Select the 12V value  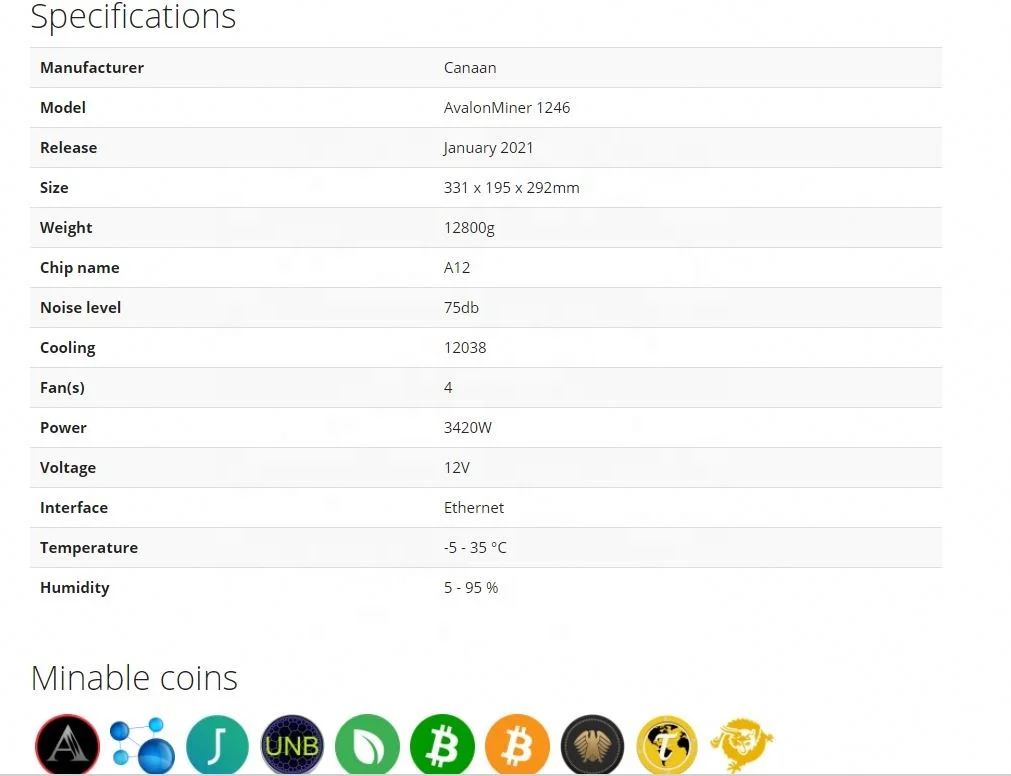[x=456, y=467]
